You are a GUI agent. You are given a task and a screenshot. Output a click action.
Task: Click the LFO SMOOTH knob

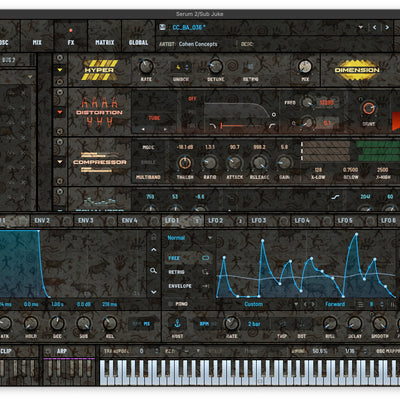(x=379, y=323)
